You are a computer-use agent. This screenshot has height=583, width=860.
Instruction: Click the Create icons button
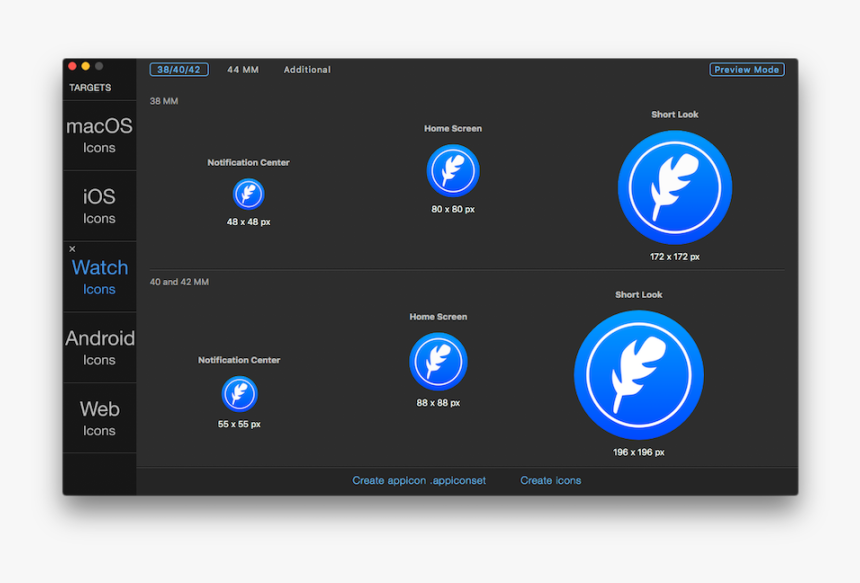[x=550, y=480]
